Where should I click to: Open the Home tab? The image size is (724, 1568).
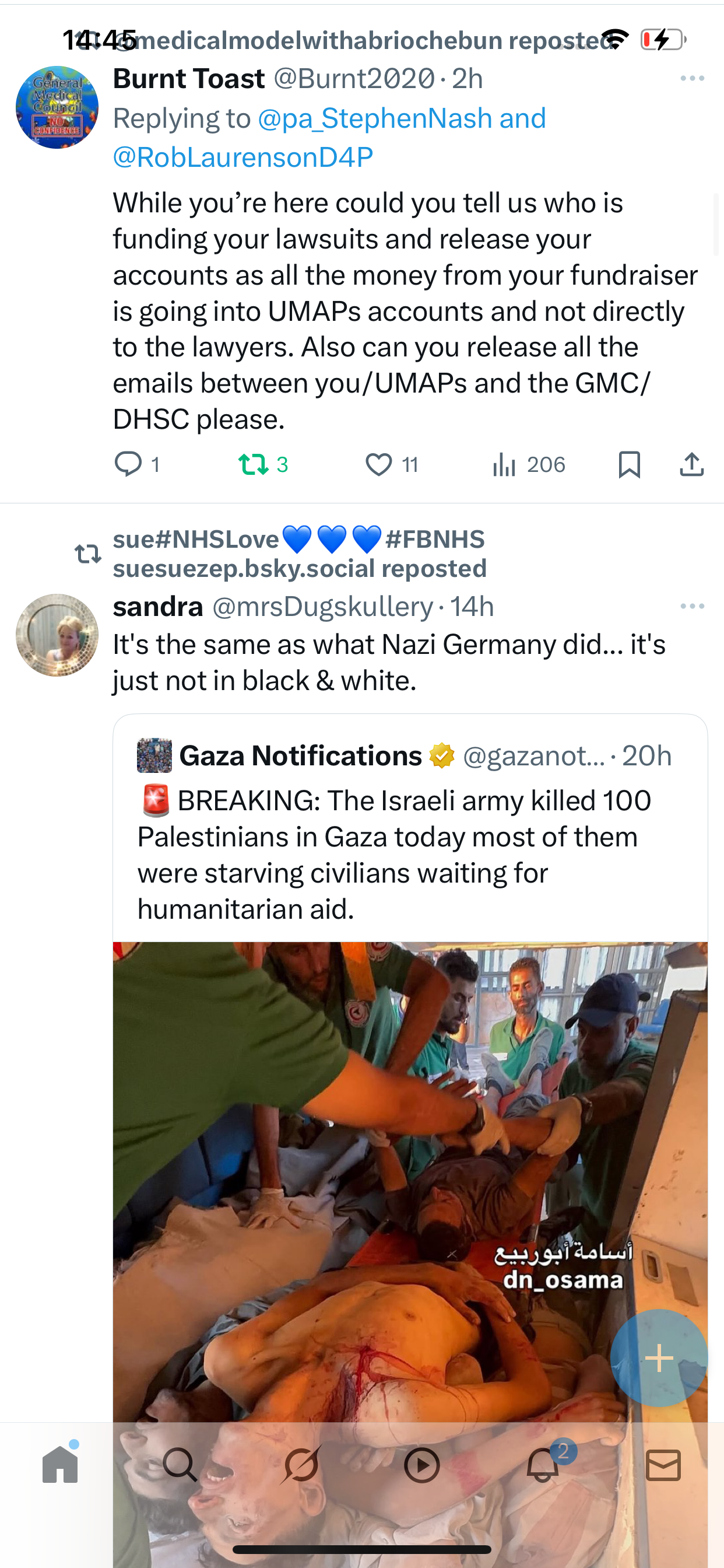tap(60, 1465)
